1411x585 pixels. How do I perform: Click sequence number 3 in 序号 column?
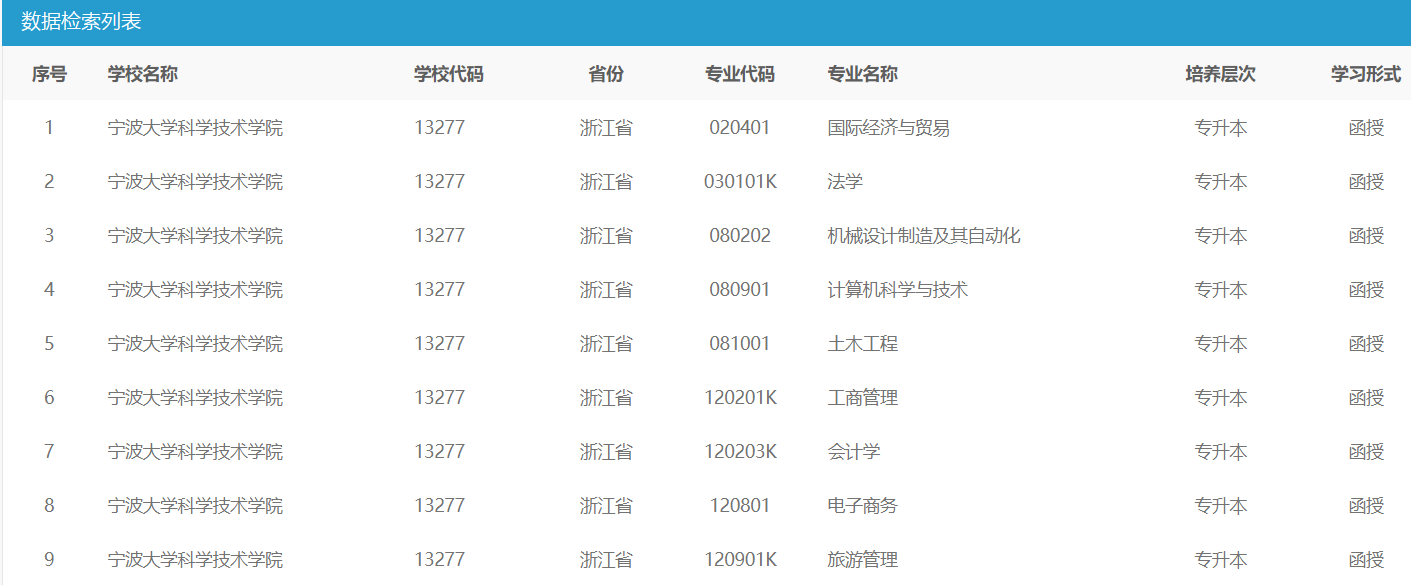pyautogui.click(x=49, y=236)
